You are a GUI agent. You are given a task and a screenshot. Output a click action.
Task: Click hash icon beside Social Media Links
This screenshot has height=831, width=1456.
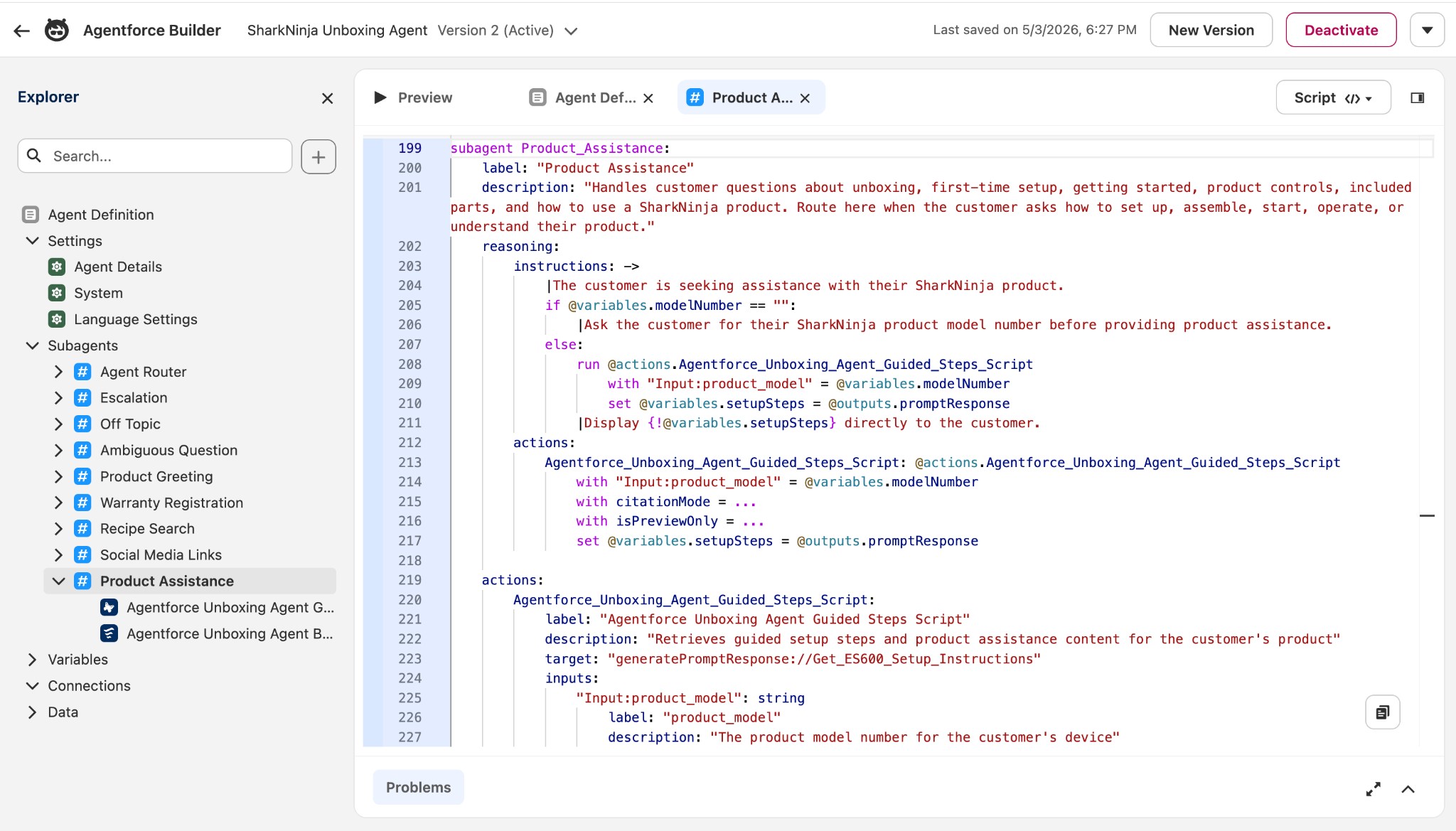click(x=83, y=554)
